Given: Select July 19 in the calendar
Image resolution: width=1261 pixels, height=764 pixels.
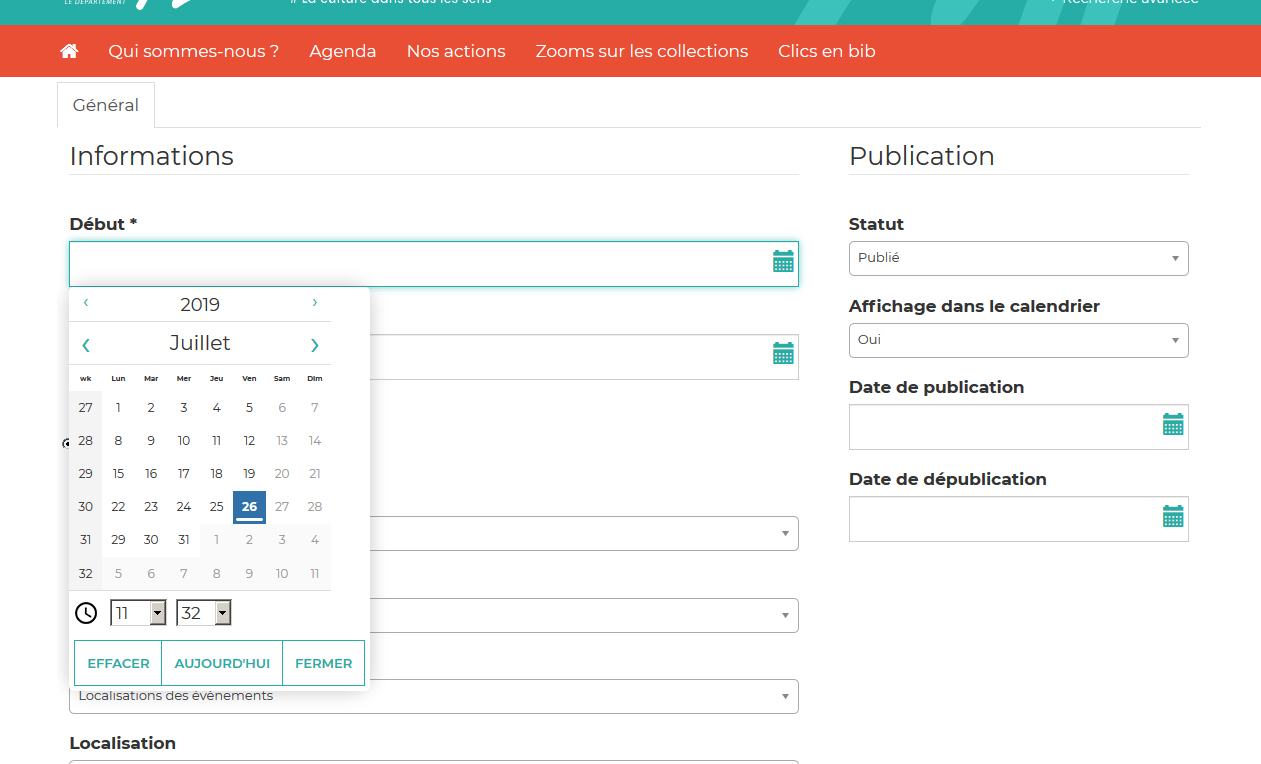Looking at the screenshot, I should (x=249, y=474).
